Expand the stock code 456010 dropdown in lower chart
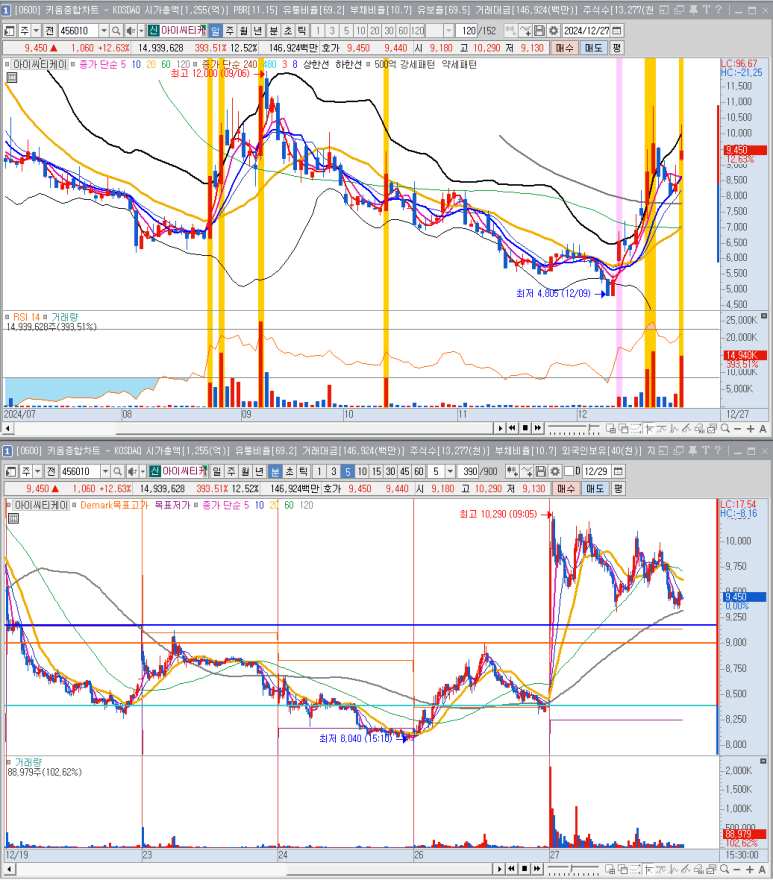The image size is (773, 880). (x=105, y=471)
